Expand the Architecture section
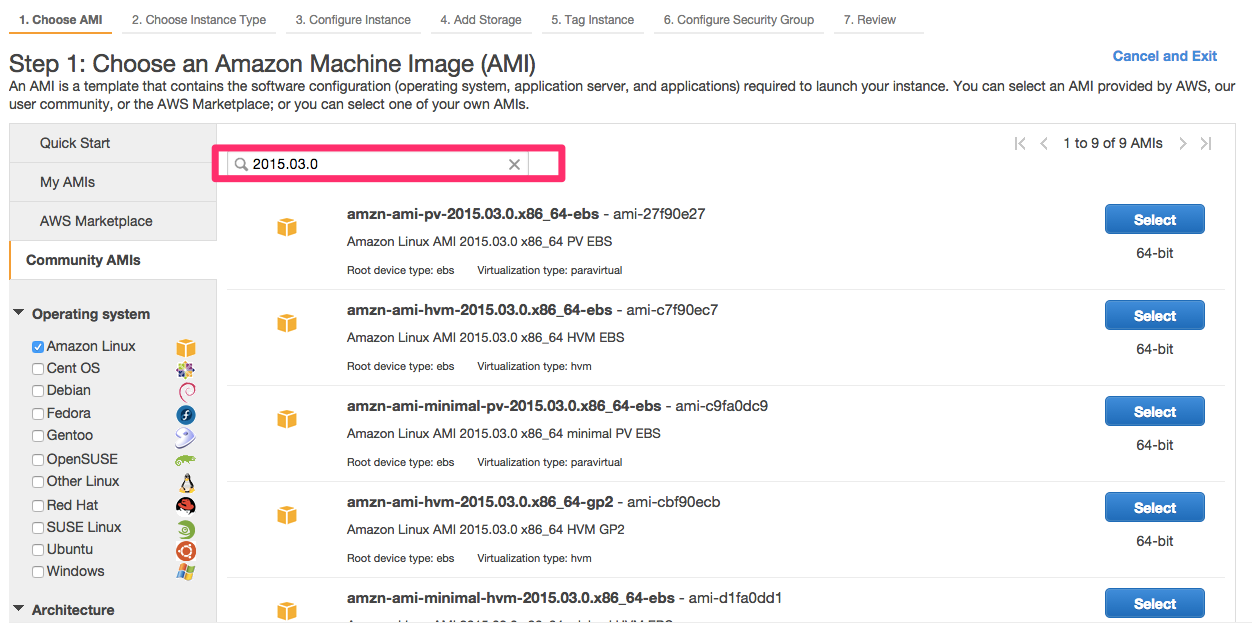 17,610
